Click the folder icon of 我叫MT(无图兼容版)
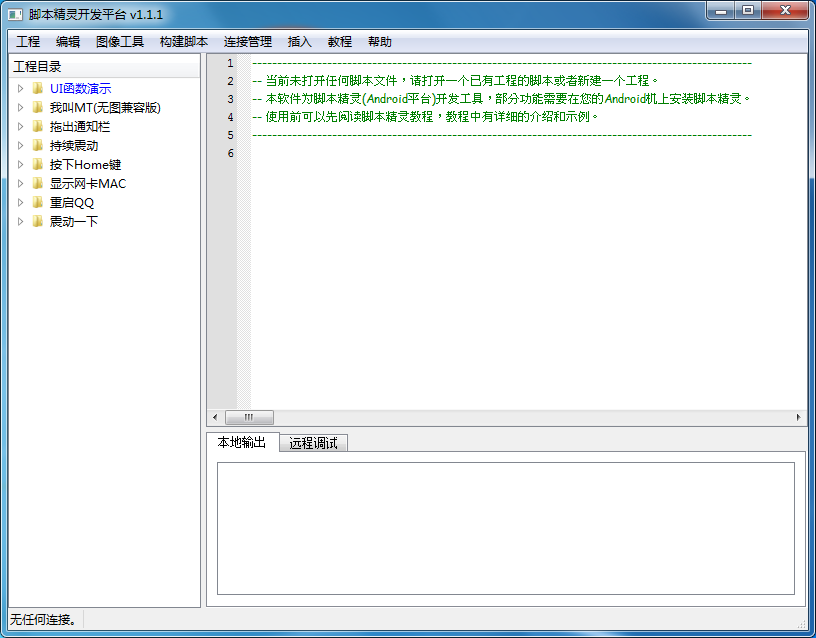The width and height of the screenshot is (816, 638). (x=37, y=108)
